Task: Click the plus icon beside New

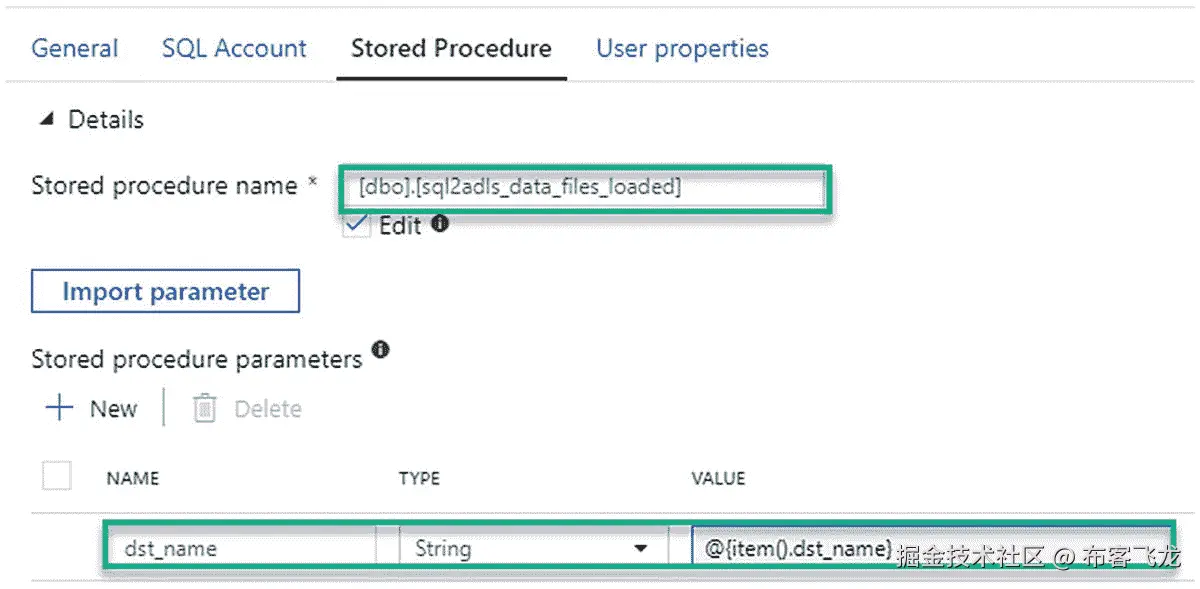Action: click(x=60, y=408)
